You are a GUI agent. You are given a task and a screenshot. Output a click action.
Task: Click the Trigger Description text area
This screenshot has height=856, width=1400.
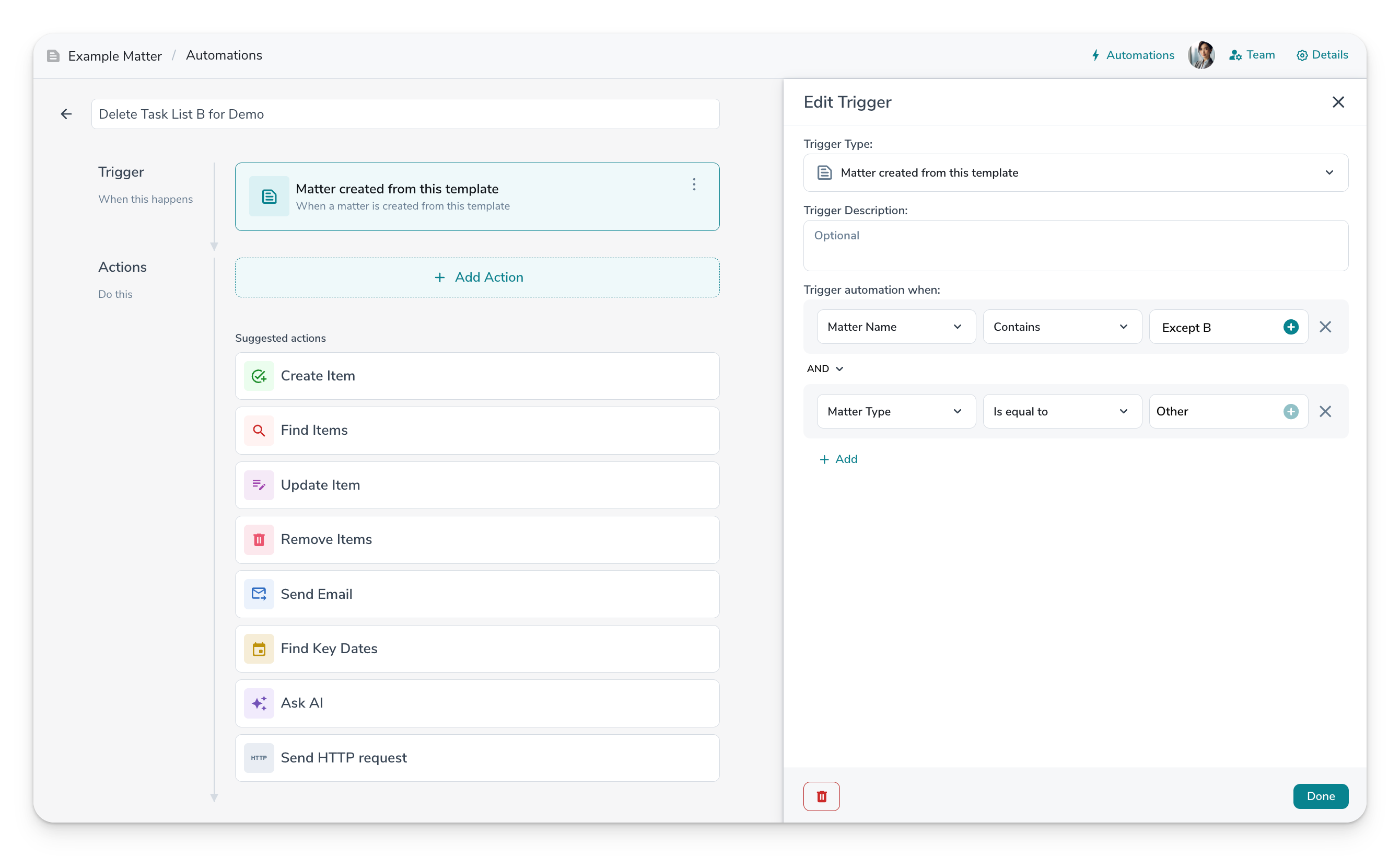click(x=1075, y=246)
